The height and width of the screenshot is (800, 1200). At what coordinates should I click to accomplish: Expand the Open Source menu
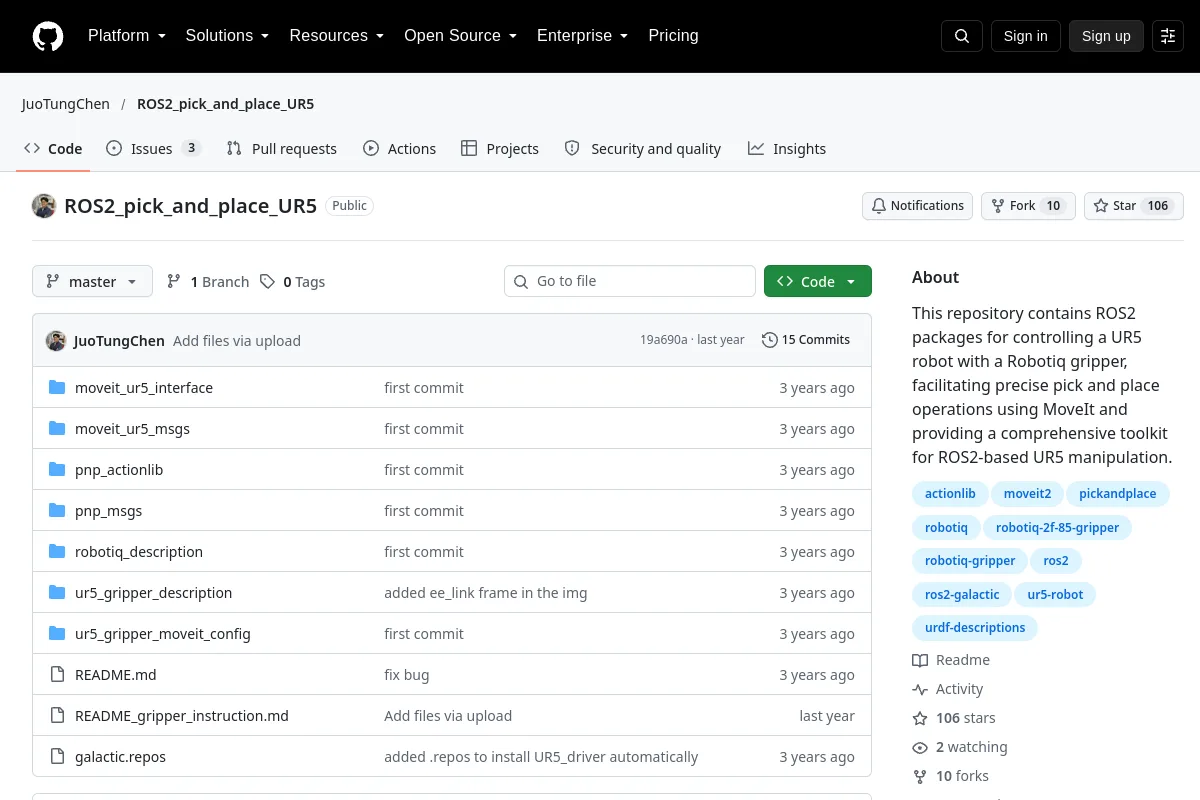[460, 36]
